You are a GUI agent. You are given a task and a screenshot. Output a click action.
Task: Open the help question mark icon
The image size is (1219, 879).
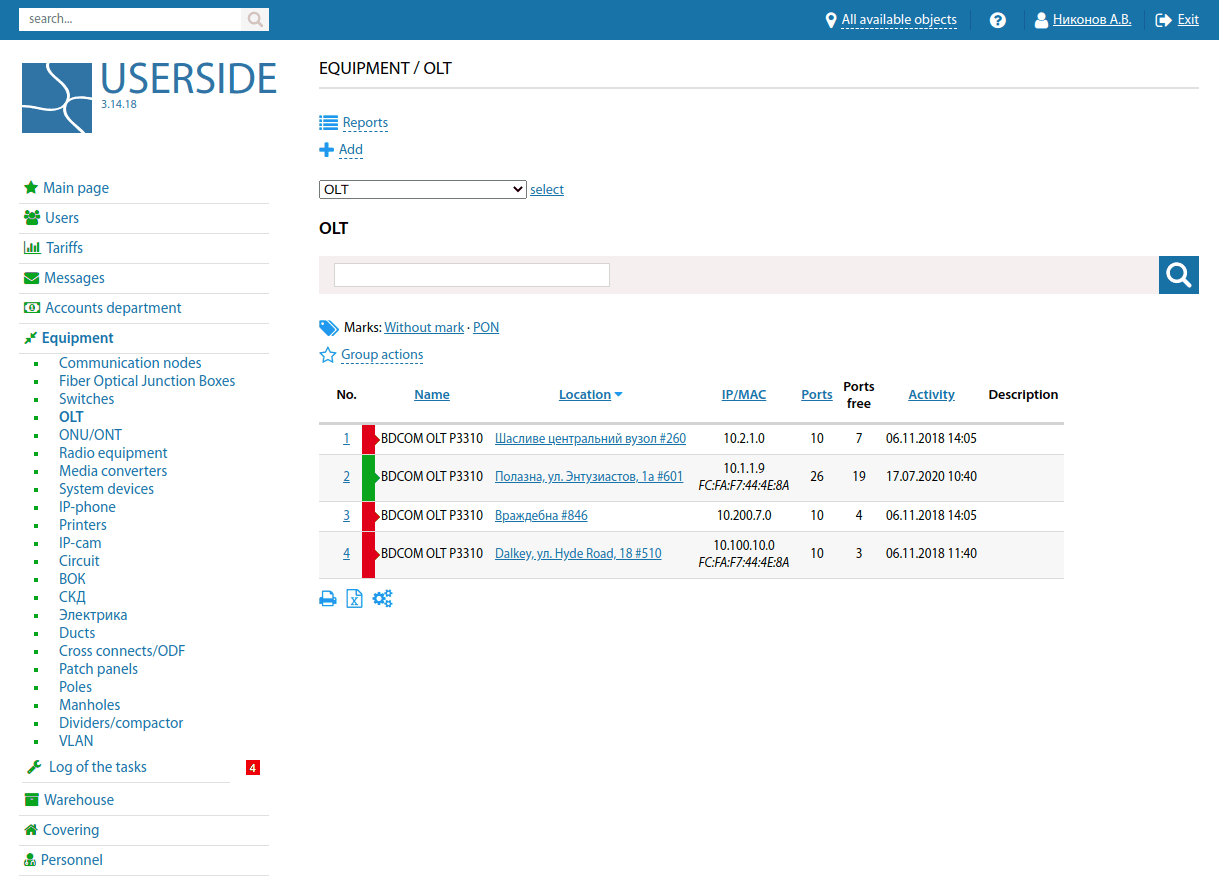point(997,20)
